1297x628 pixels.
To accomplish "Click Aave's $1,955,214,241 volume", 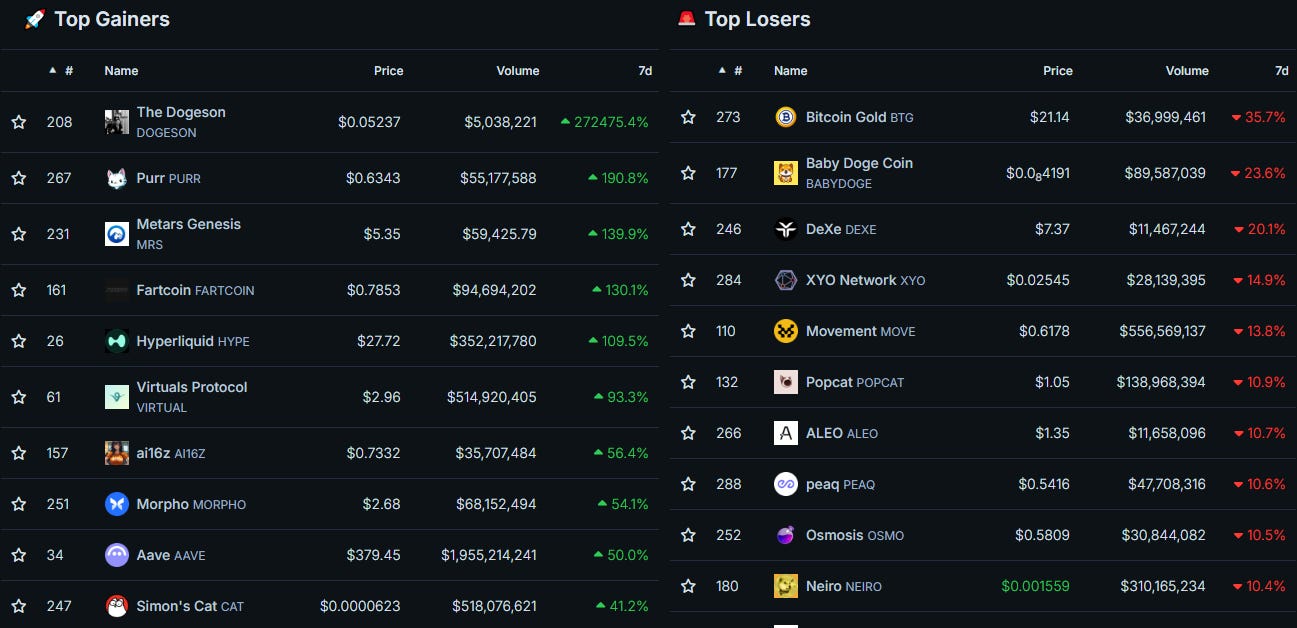I will click(489, 555).
